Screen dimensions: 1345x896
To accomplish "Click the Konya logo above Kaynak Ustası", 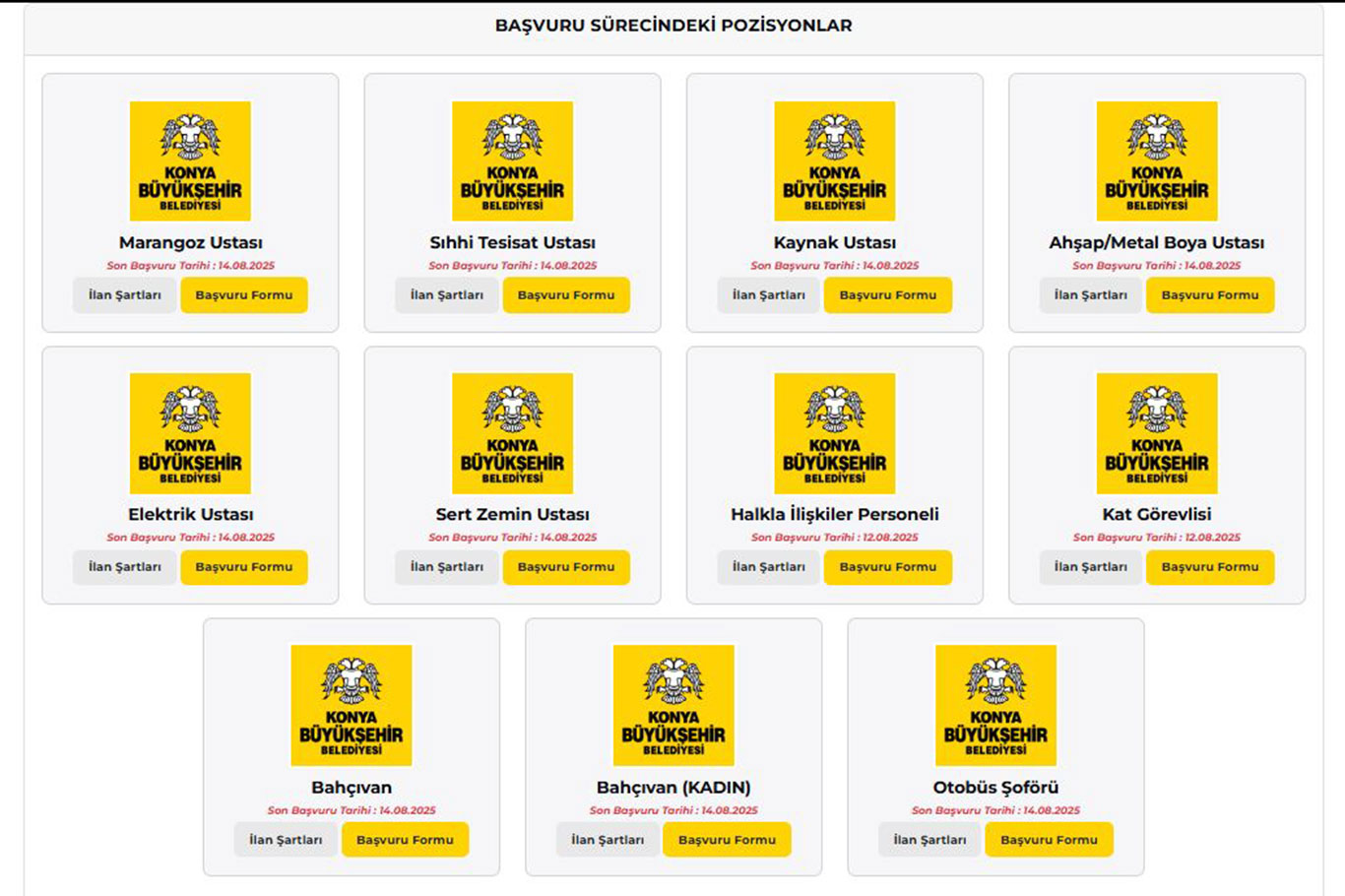I will click(x=835, y=160).
